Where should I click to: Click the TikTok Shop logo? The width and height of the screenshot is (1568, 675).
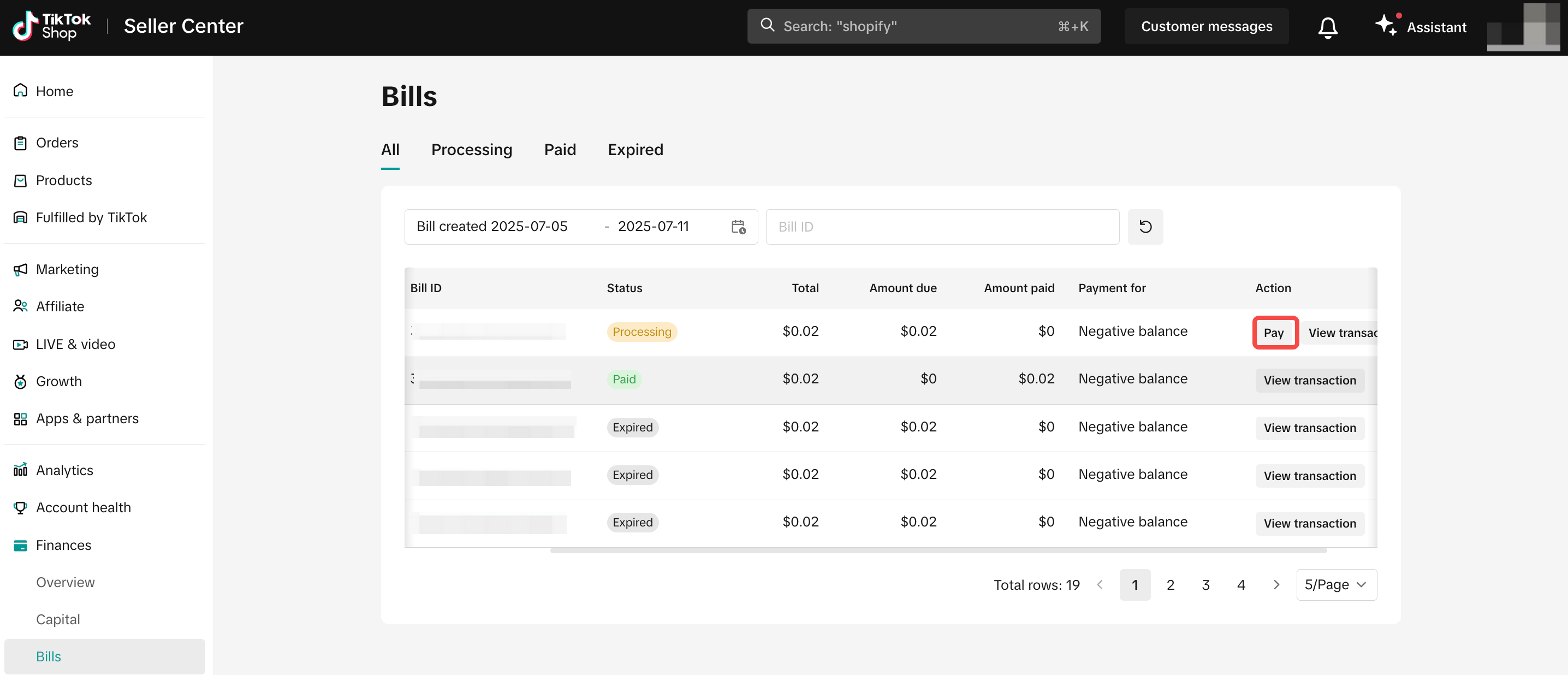51,26
